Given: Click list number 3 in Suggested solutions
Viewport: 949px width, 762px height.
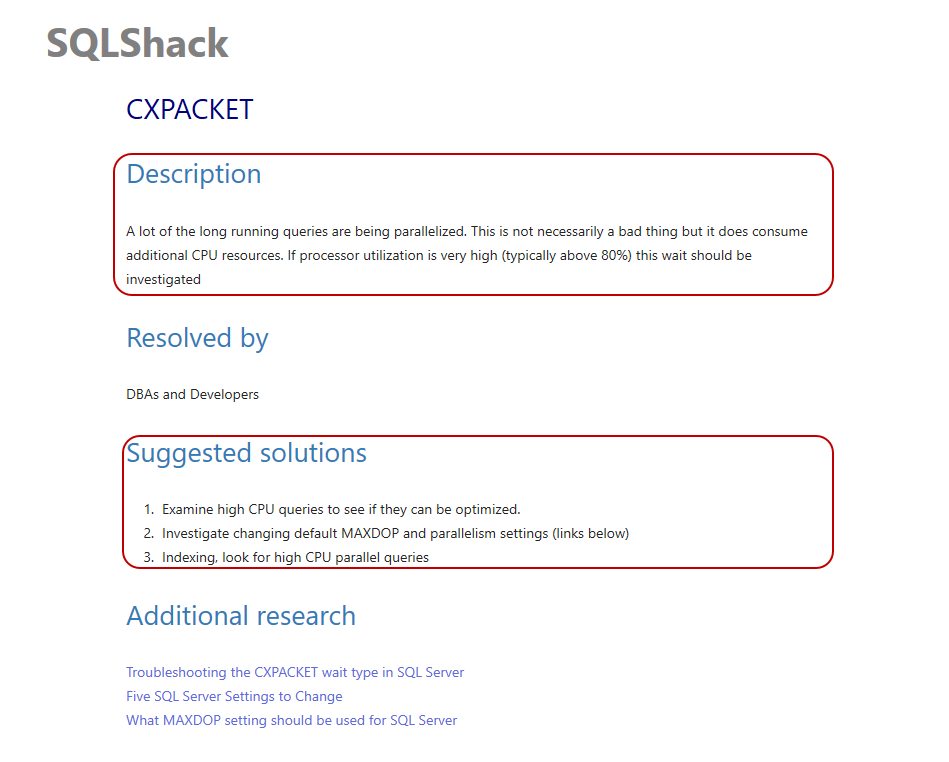Looking at the screenshot, I should click(x=148, y=557).
